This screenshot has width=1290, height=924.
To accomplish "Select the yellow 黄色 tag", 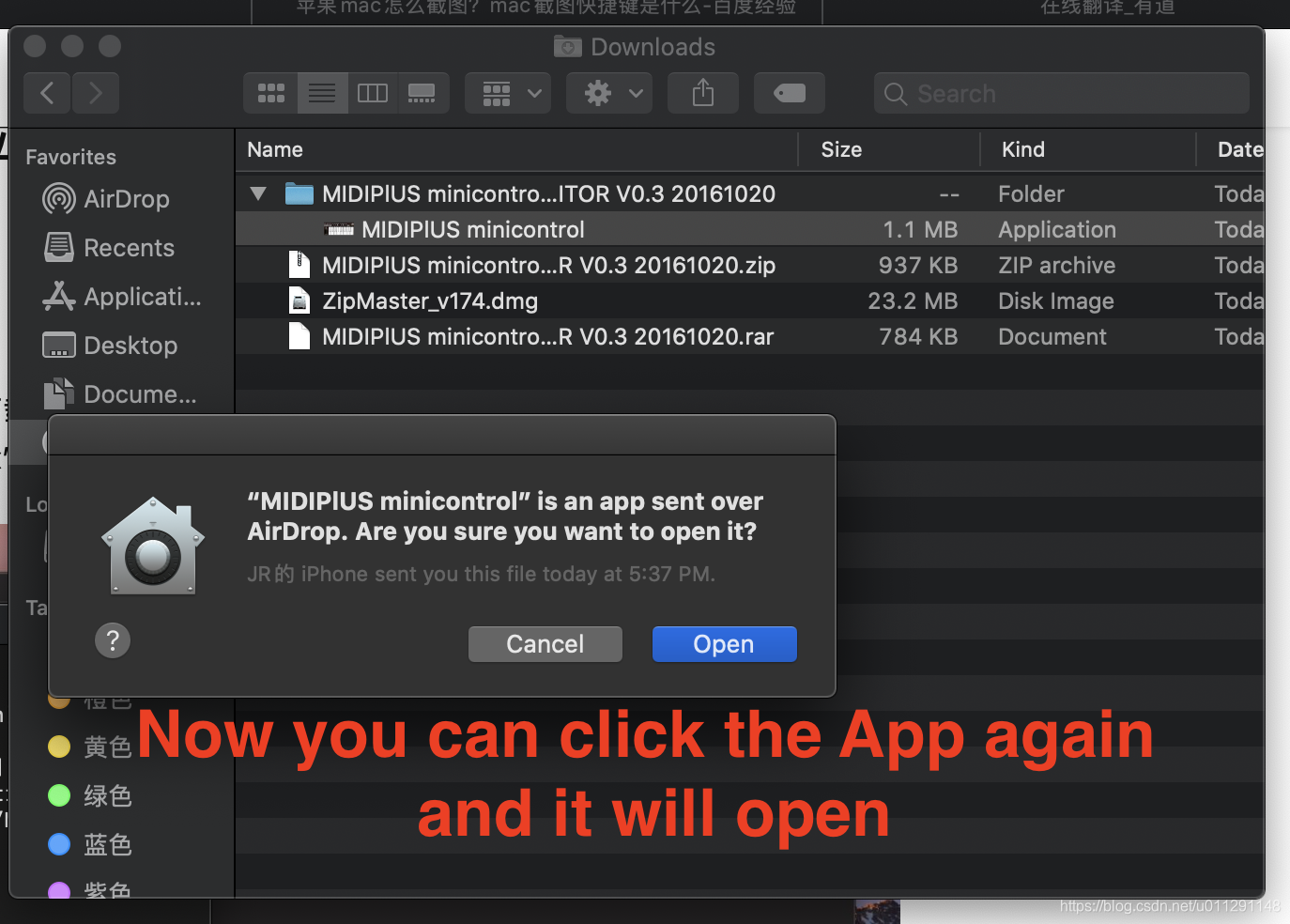I will pos(89,747).
